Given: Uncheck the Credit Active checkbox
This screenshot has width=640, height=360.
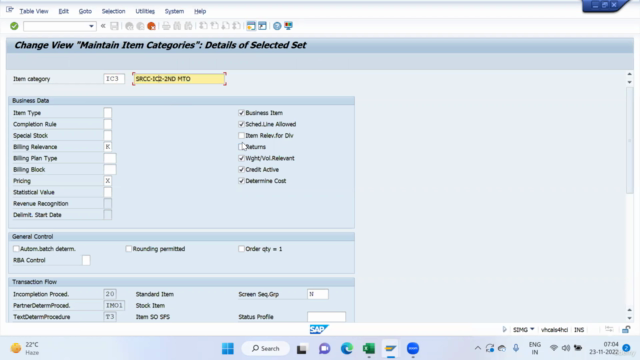Looking at the screenshot, I should tap(241, 169).
